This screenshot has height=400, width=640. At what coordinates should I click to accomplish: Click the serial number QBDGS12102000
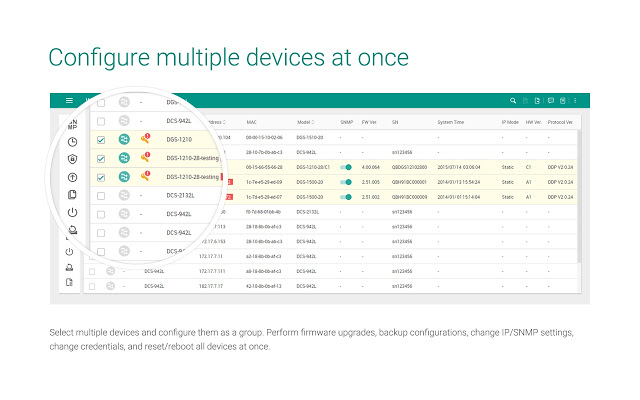[408, 166]
